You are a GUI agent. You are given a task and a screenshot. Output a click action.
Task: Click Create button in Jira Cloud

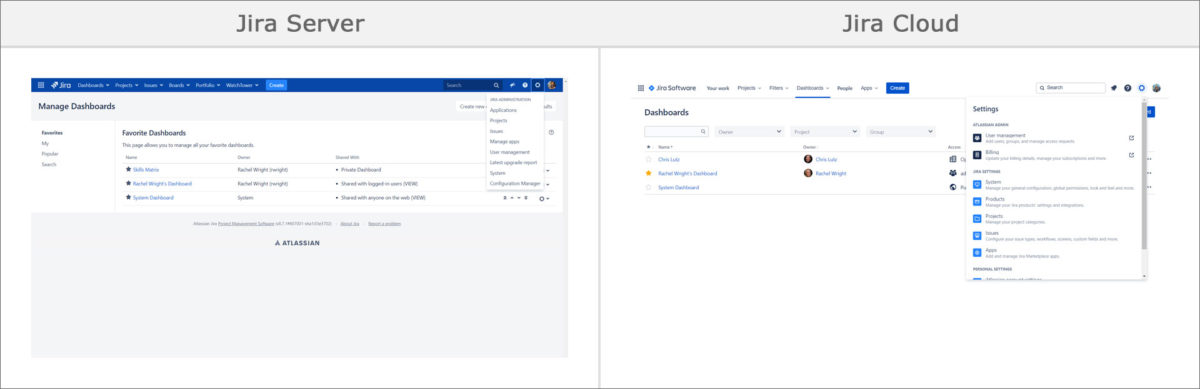(897, 88)
